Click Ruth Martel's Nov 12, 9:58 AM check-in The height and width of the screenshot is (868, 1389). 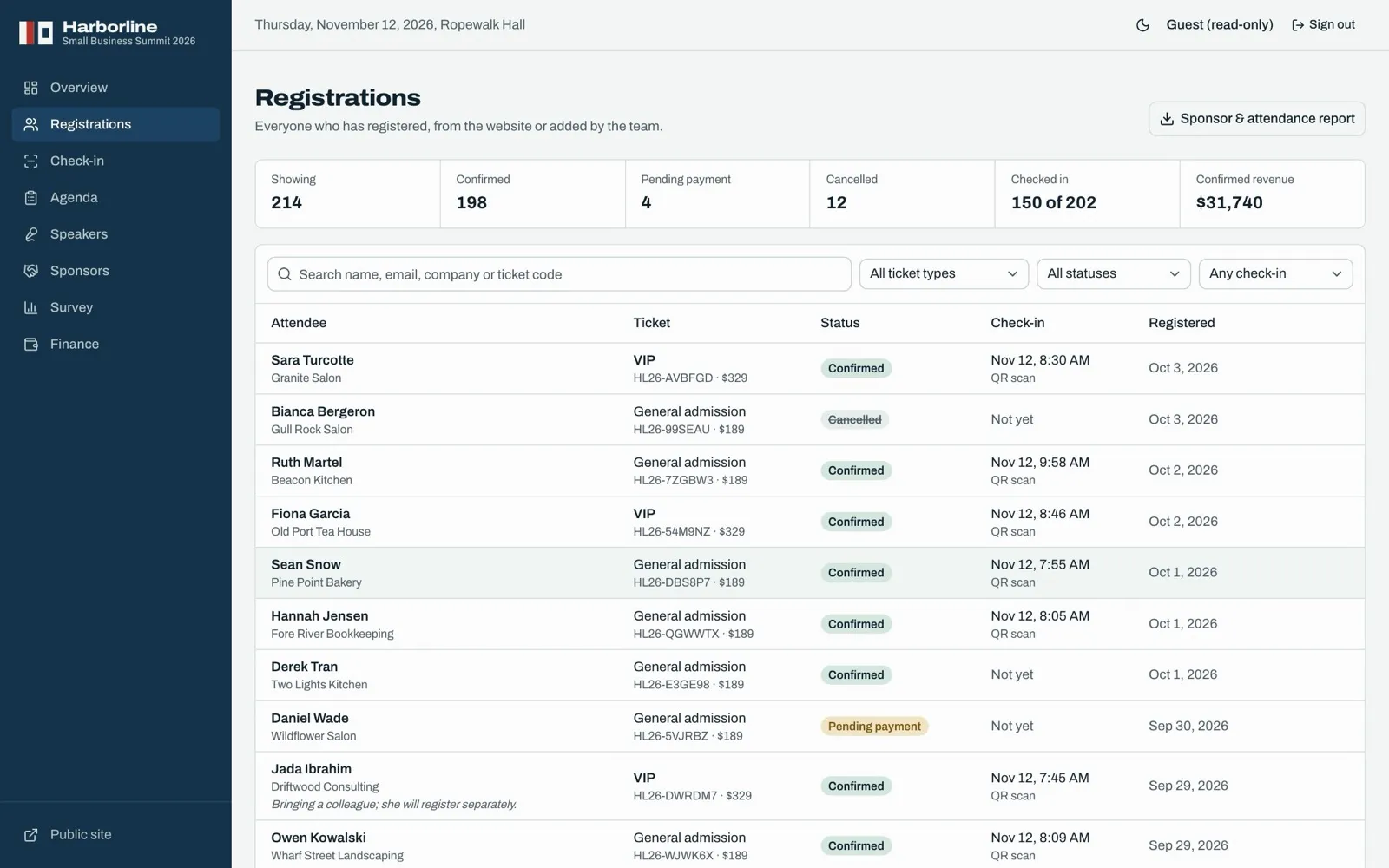click(x=1040, y=463)
